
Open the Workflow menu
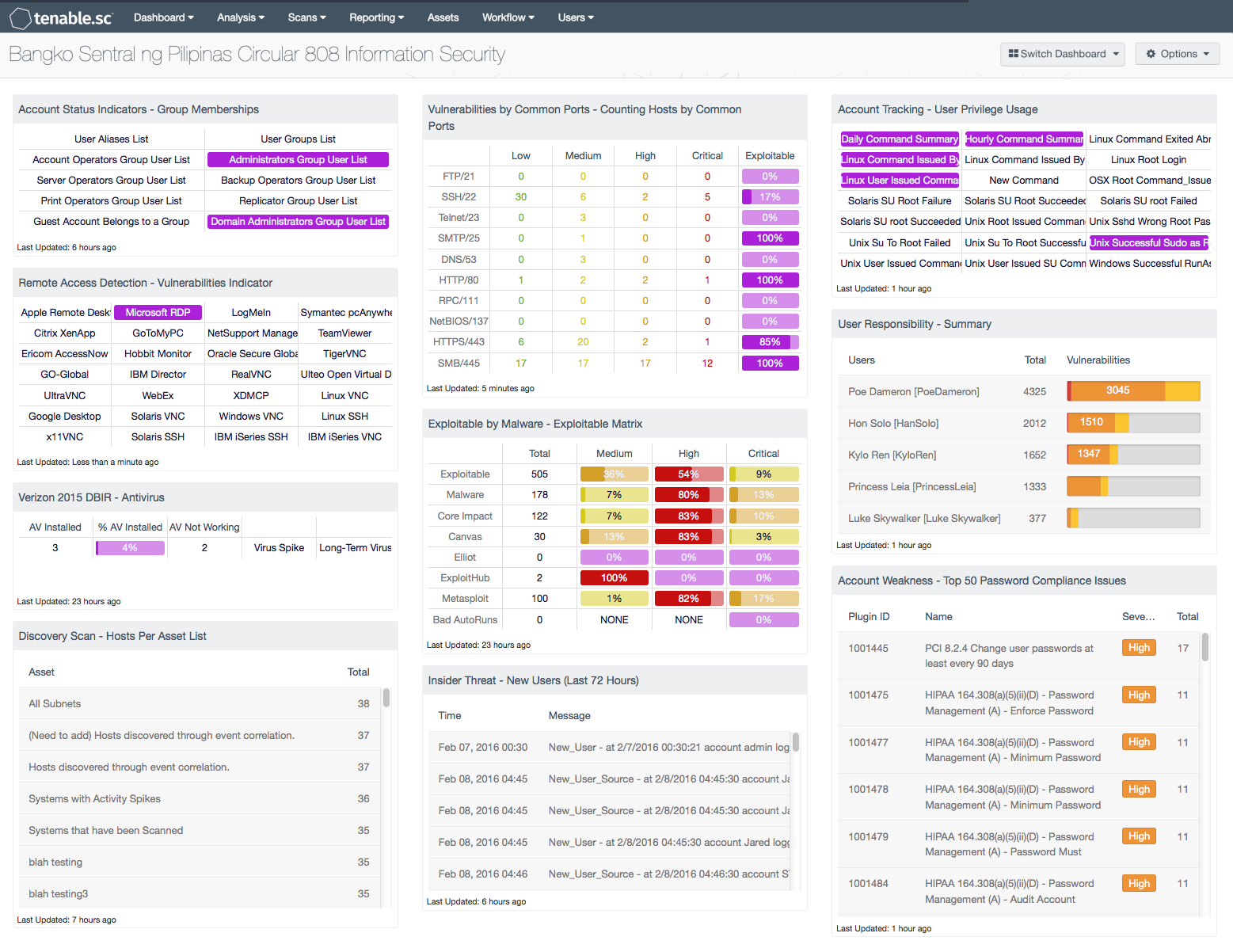[508, 17]
